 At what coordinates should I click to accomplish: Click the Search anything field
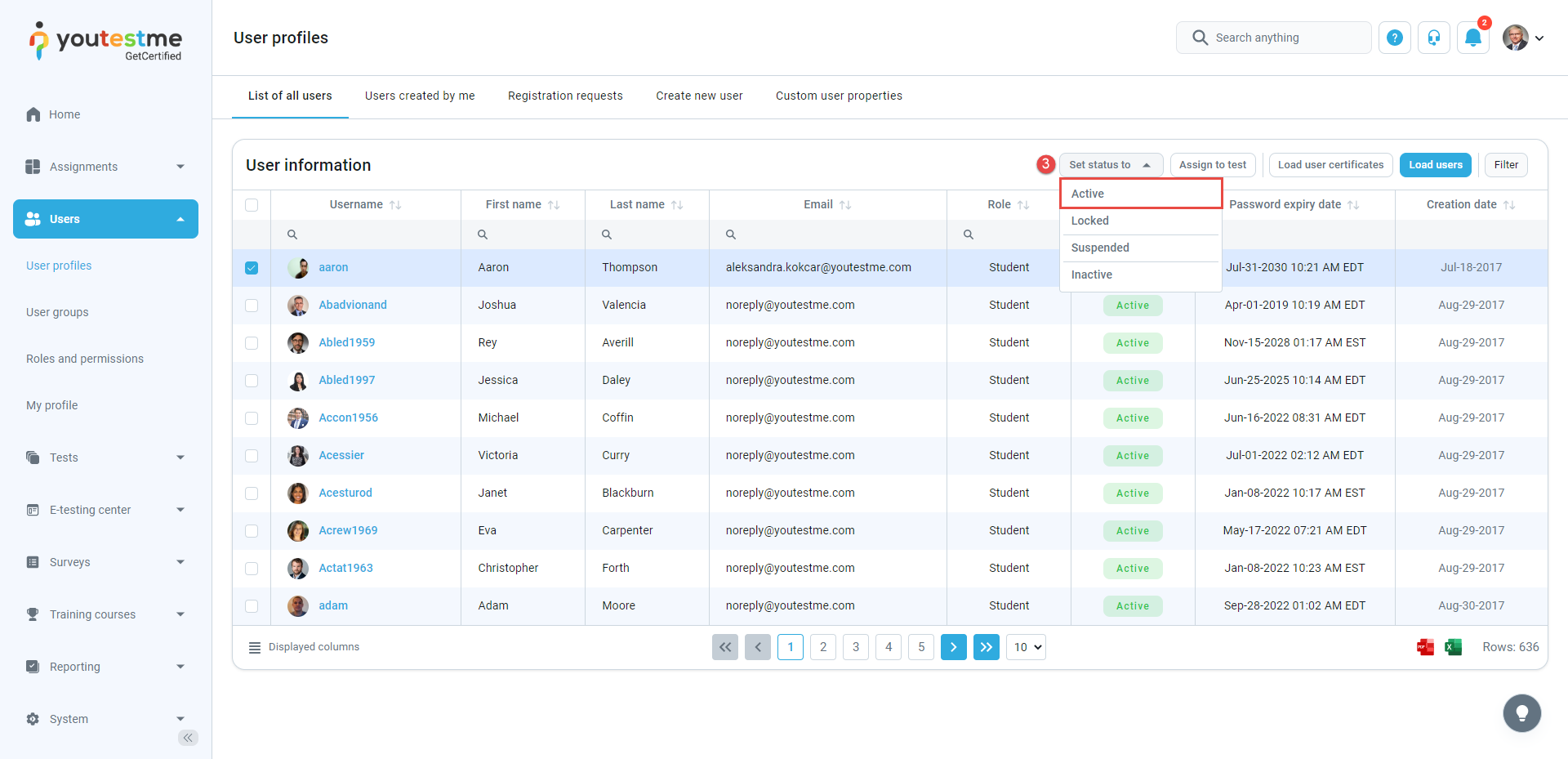click(1273, 38)
